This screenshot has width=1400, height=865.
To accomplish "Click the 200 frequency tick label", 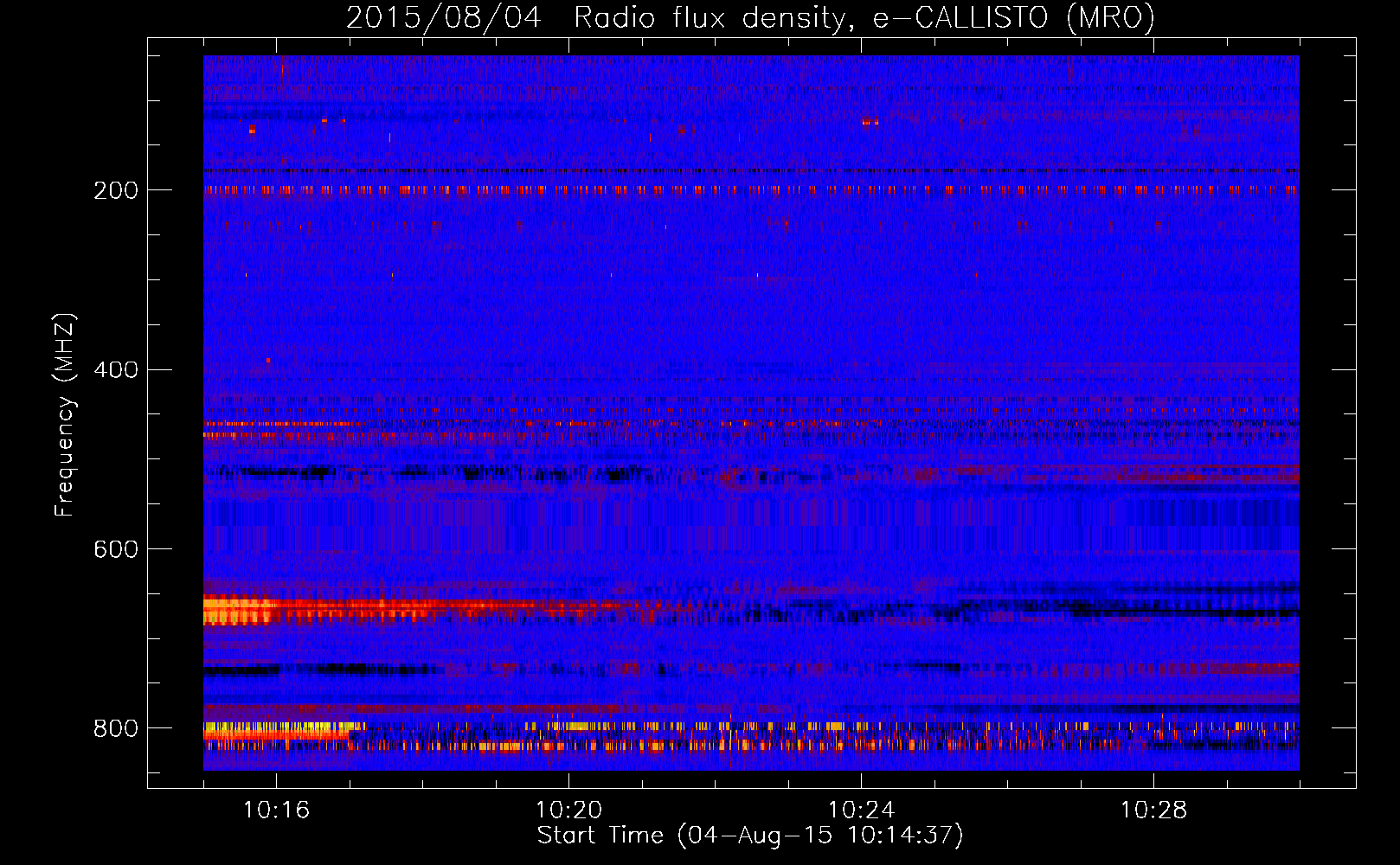I will [x=116, y=190].
